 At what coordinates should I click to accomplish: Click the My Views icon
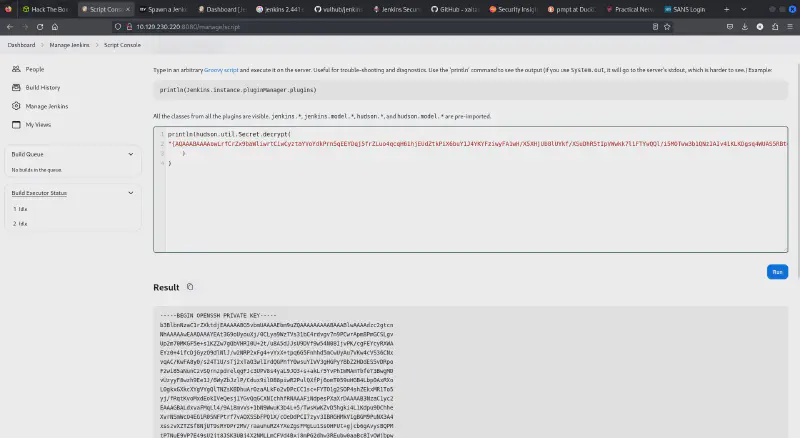coord(16,124)
